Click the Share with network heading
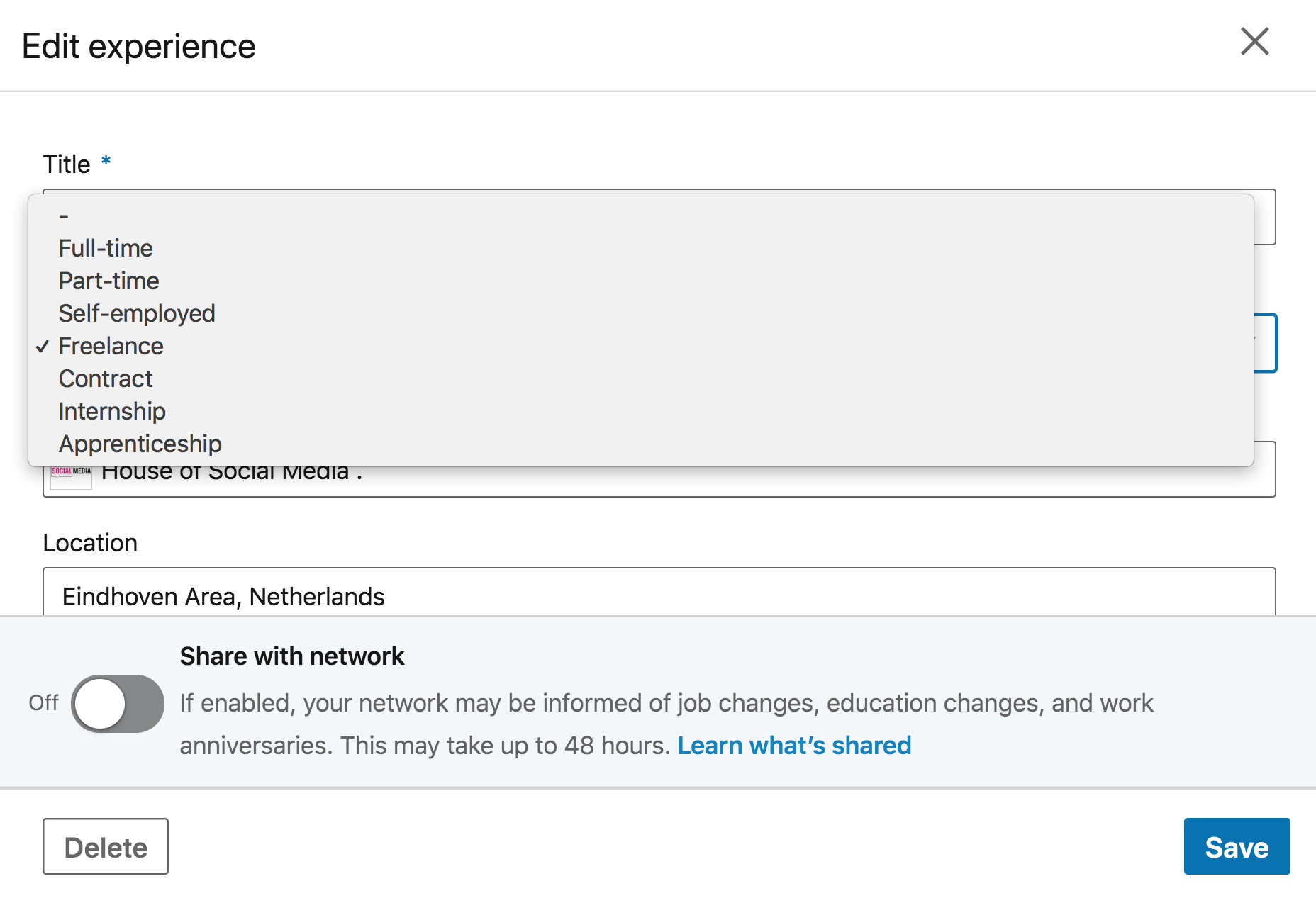This screenshot has height=903, width=1316. pyautogui.click(x=291, y=656)
